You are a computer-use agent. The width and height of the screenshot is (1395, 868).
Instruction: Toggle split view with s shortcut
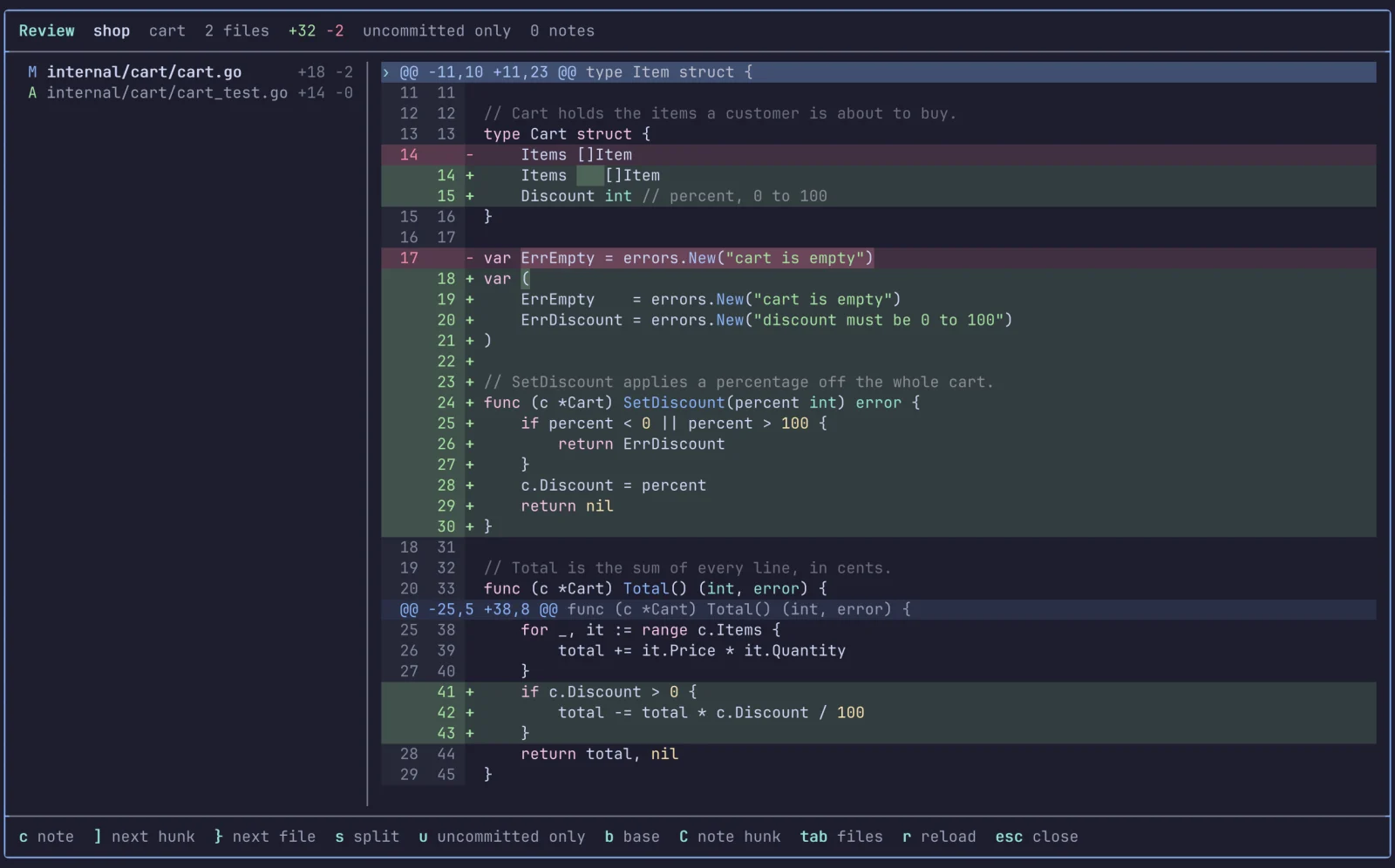[367, 837]
